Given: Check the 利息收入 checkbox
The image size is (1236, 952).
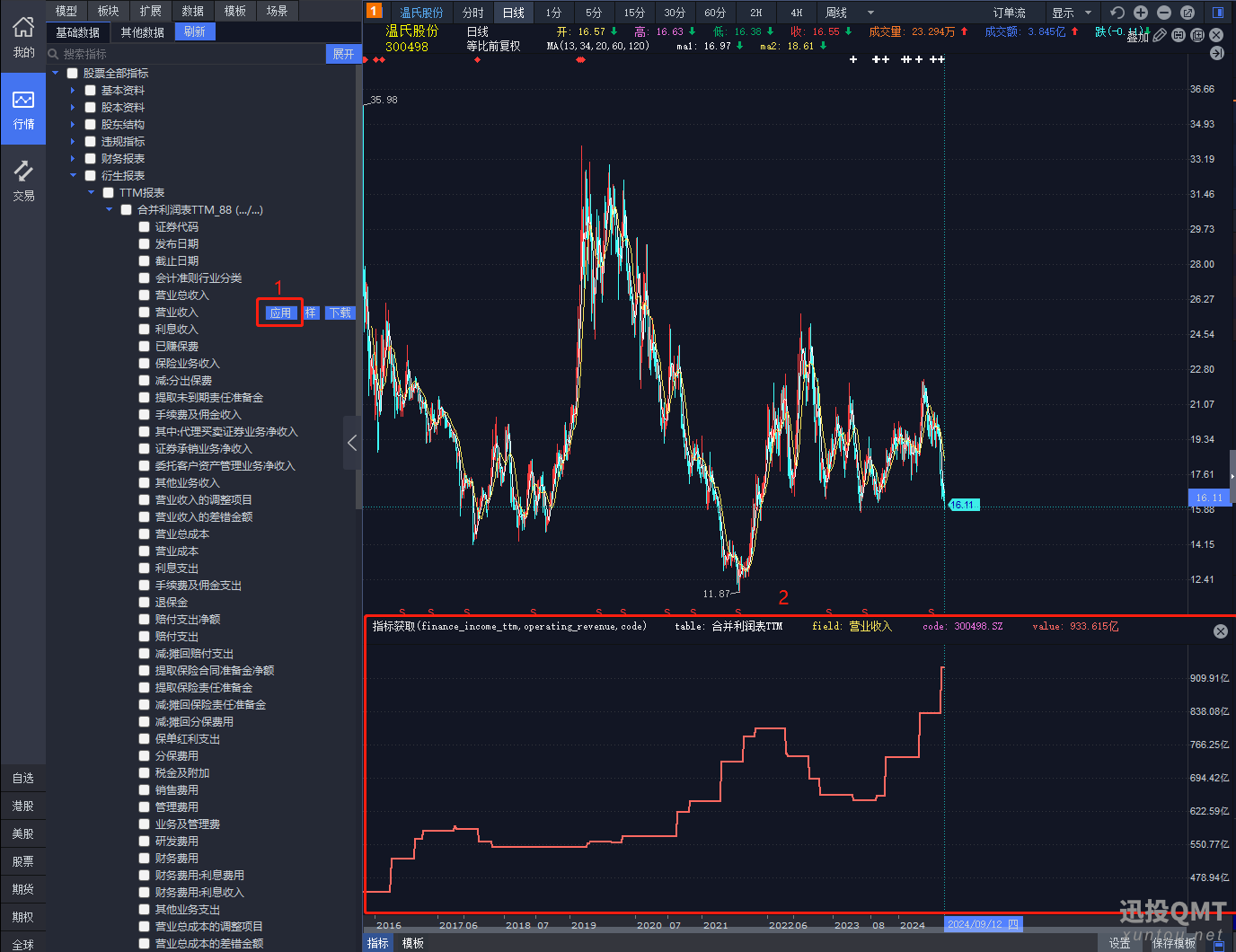Looking at the screenshot, I should pos(145,329).
